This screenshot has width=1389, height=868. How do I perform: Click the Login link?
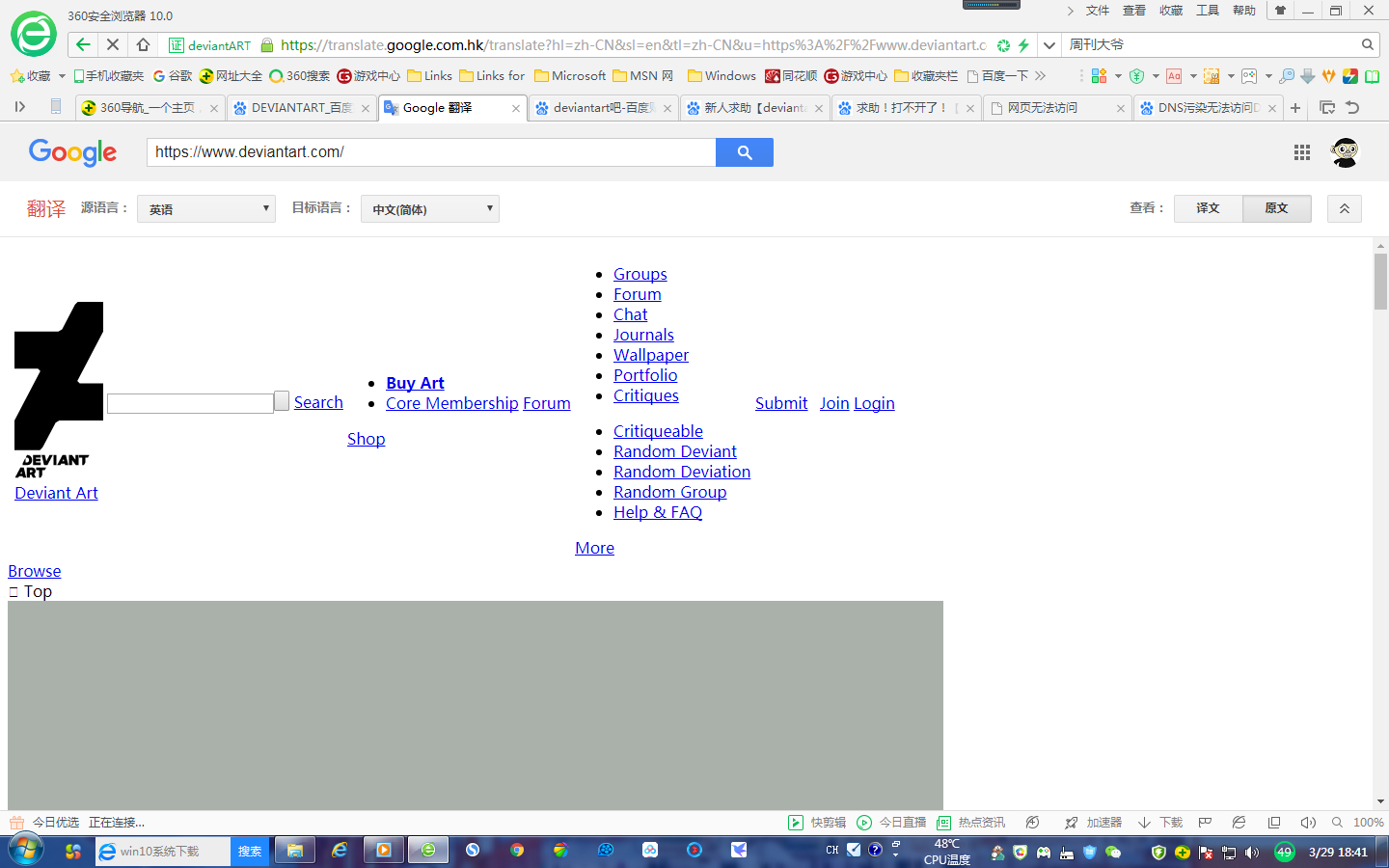tap(874, 403)
